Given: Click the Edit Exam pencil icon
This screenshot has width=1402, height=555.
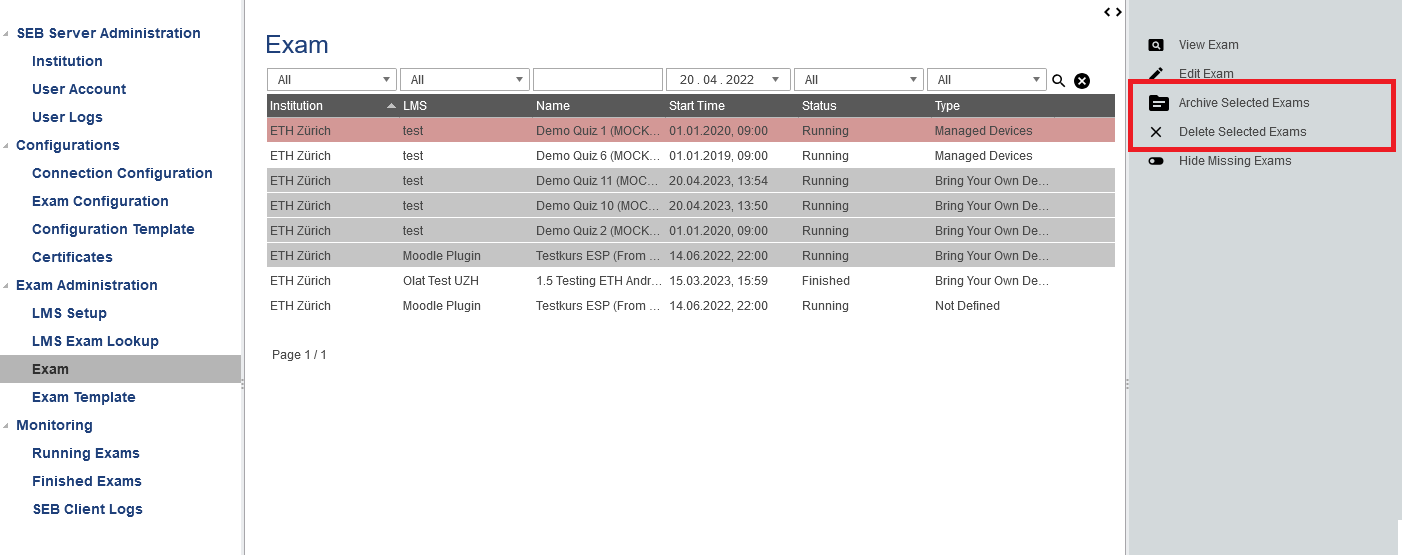Looking at the screenshot, I should click(1156, 74).
